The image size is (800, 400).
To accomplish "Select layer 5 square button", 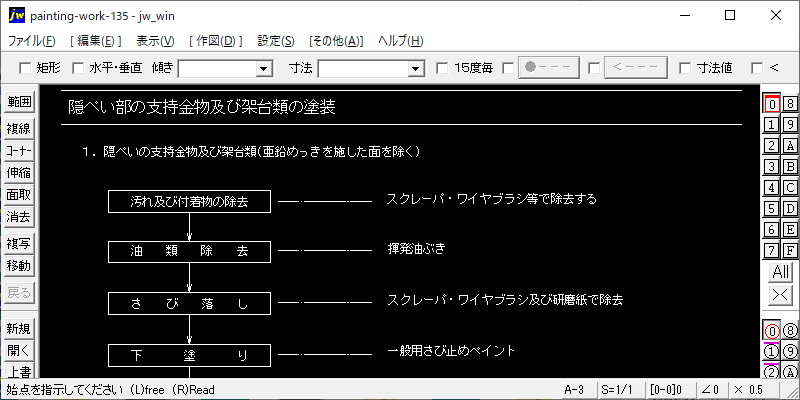I will click(x=772, y=208).
